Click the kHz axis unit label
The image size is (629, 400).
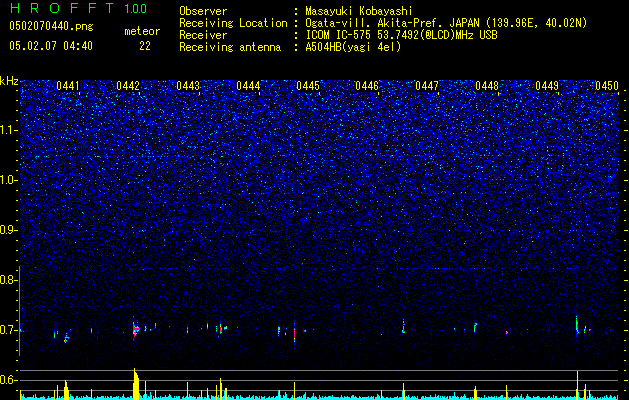click(x=9, y=81)
